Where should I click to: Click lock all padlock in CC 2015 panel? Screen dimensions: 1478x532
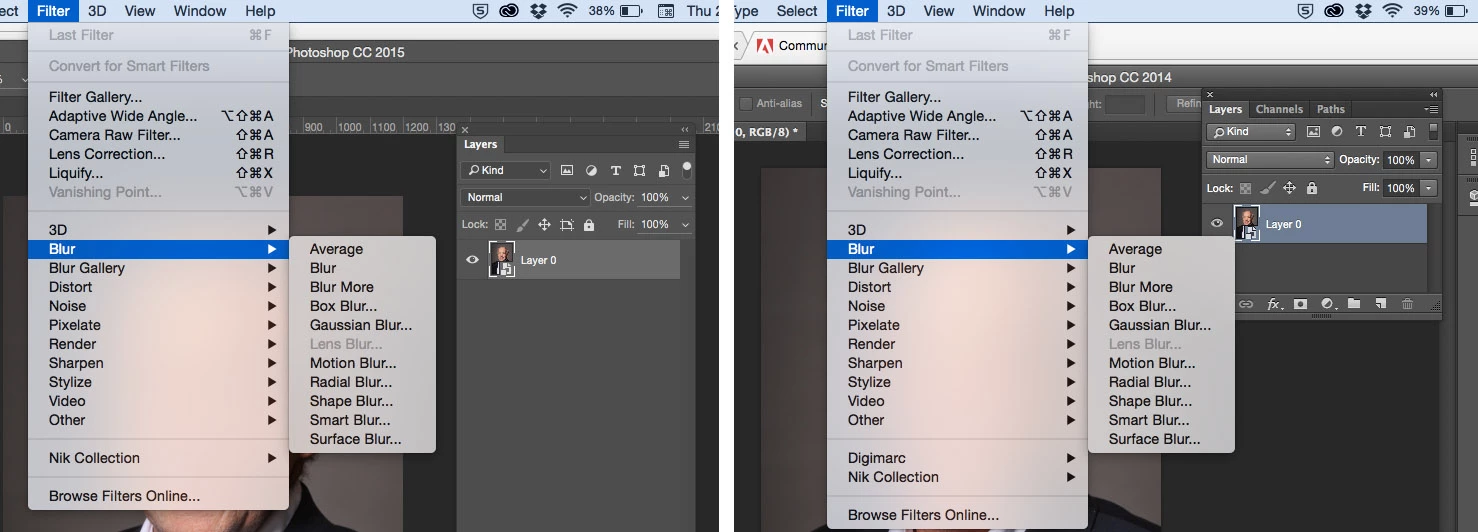[x=589, y=225]
